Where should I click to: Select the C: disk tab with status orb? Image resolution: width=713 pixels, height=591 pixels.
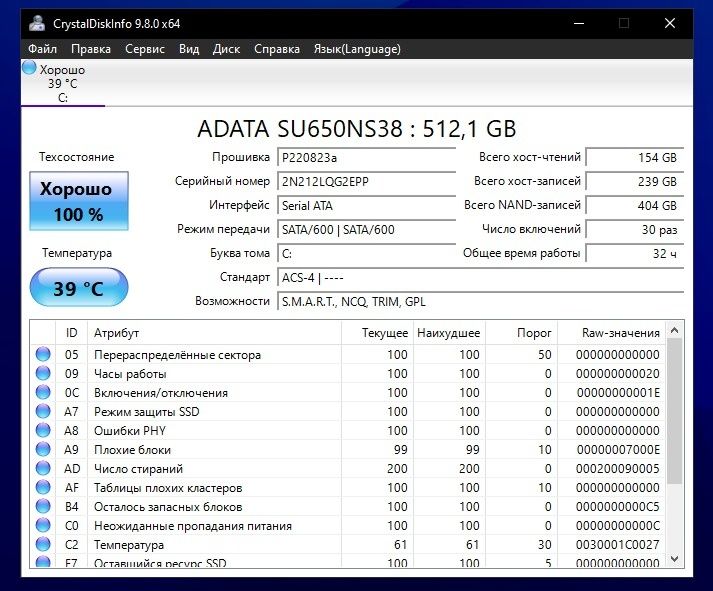click(x=63, y=83)
